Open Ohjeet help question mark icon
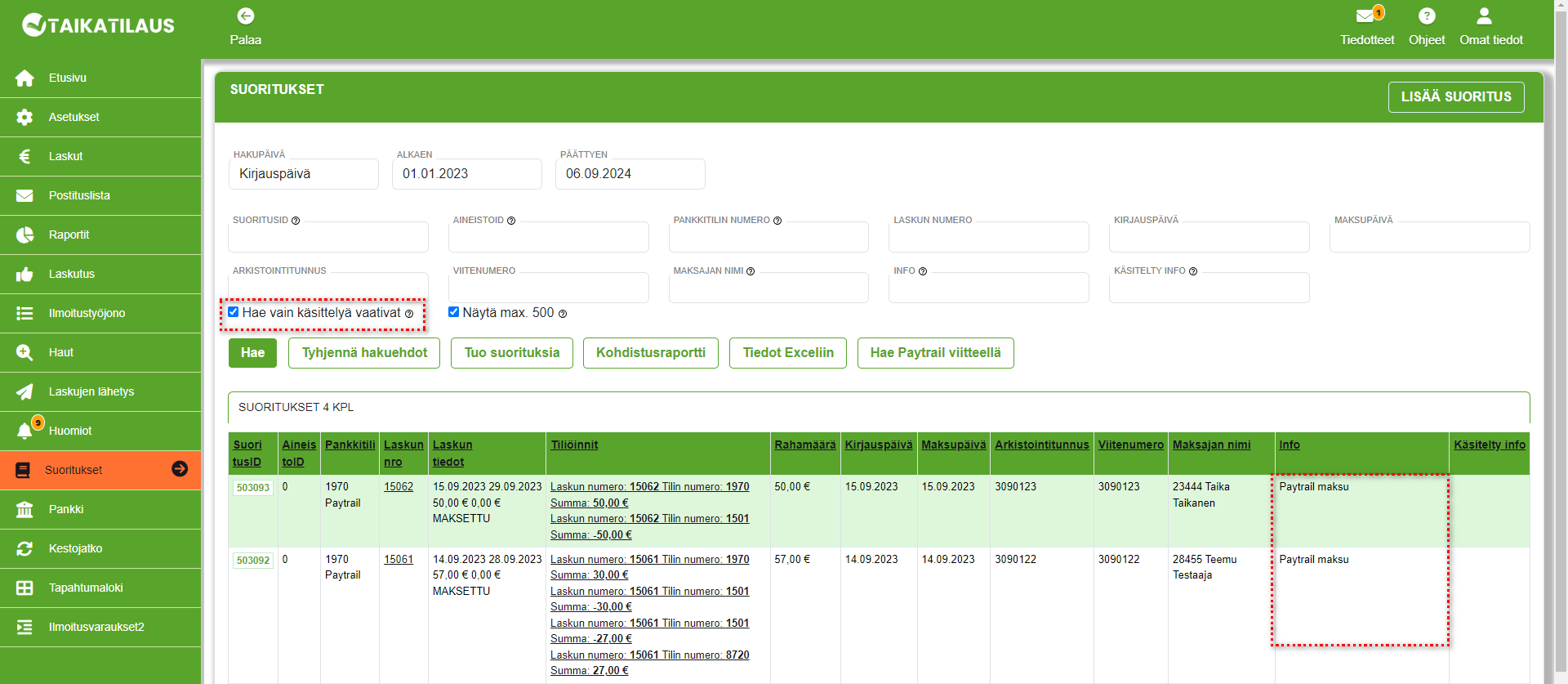The width and height of the screenshot is (1568, 684). [x=1426, y=16]
